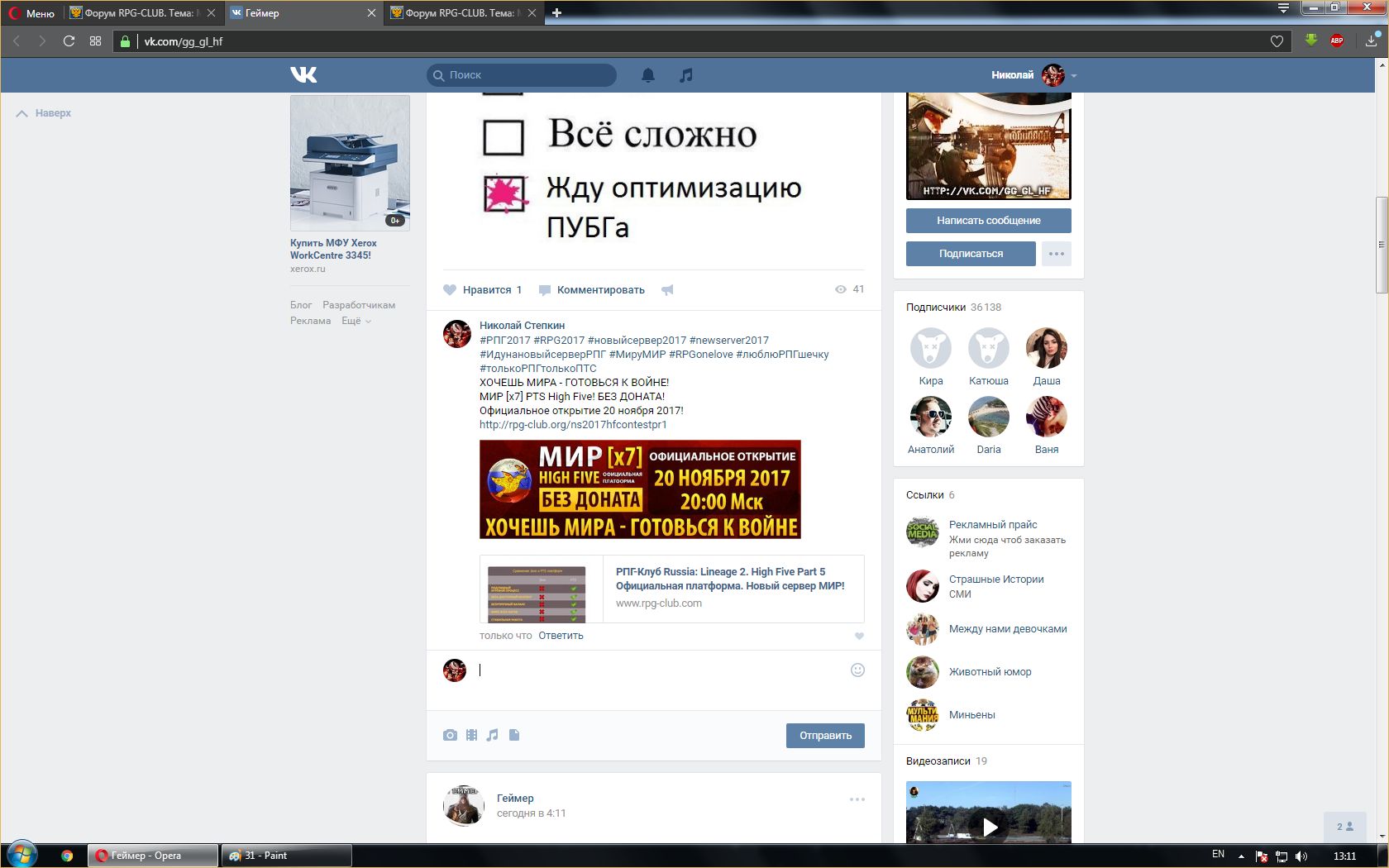Screen dimensions: 1389x868
Task: Click the Windows Start button
Action: point(22,855)
